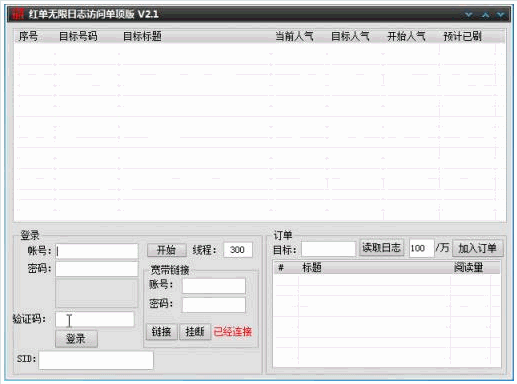
Task: Click the 挂断 disconnect button
Action: (195, 332)
